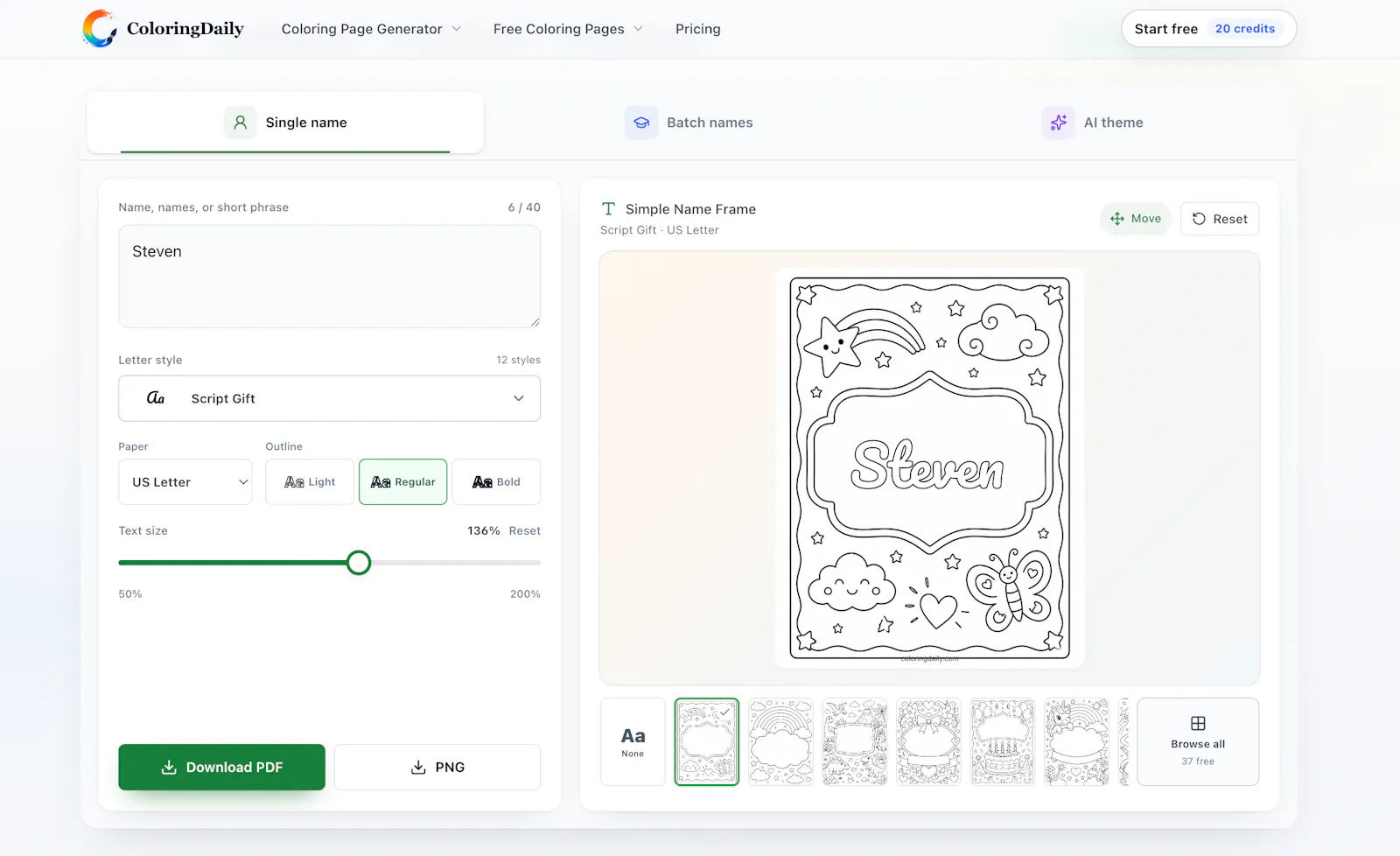Click the four-arrow Move icon
The image size is (1400, 856).
coord(1117,219)
